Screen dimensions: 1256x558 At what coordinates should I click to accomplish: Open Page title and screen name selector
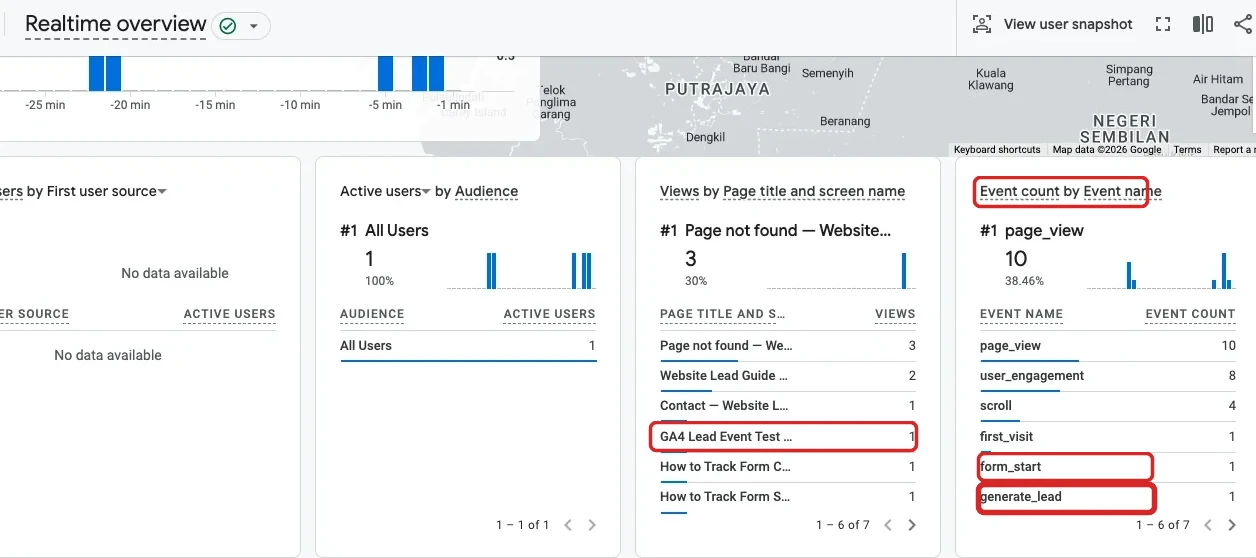click(813, 191)
